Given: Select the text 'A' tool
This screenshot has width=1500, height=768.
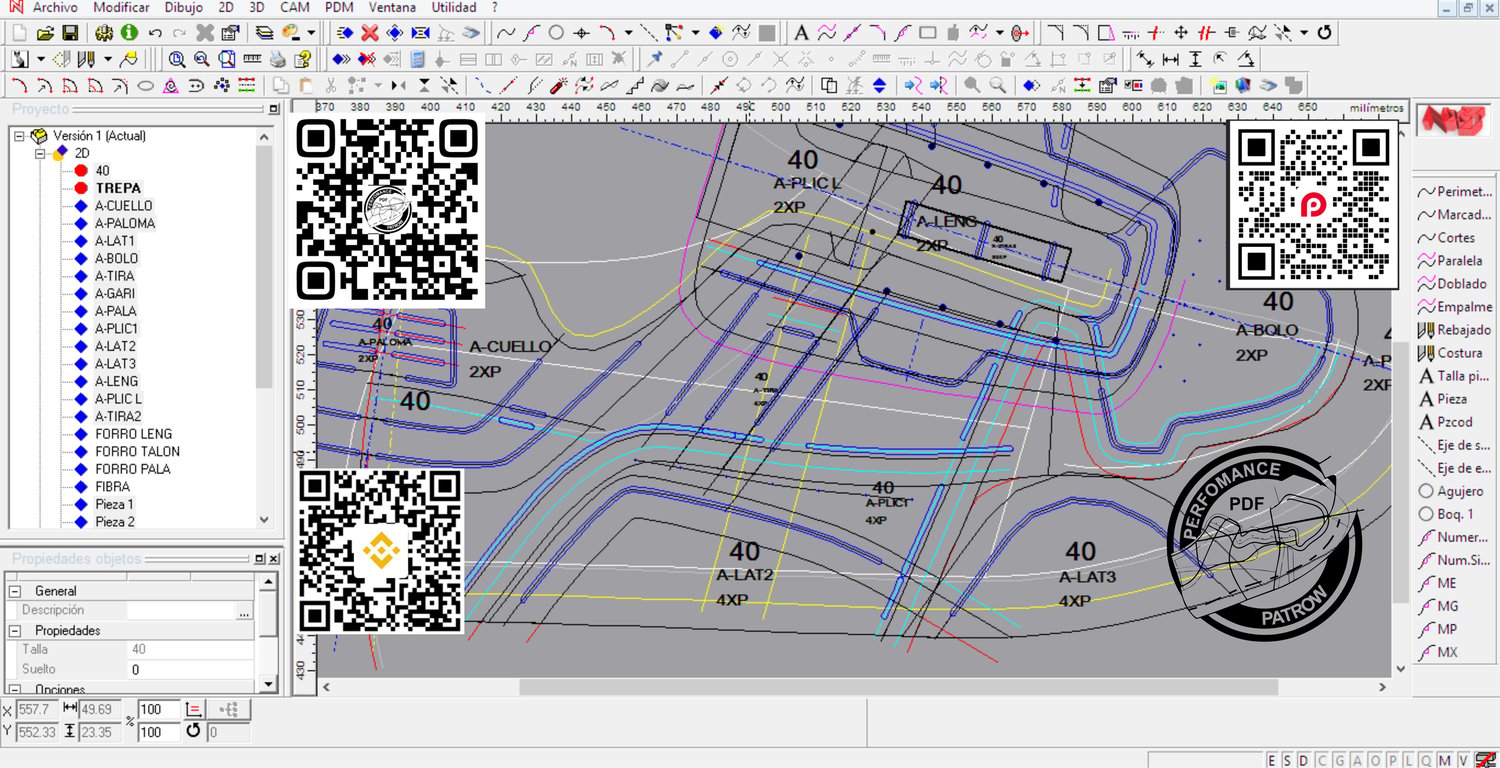Looking at the screenshot, I should point(801,33).
